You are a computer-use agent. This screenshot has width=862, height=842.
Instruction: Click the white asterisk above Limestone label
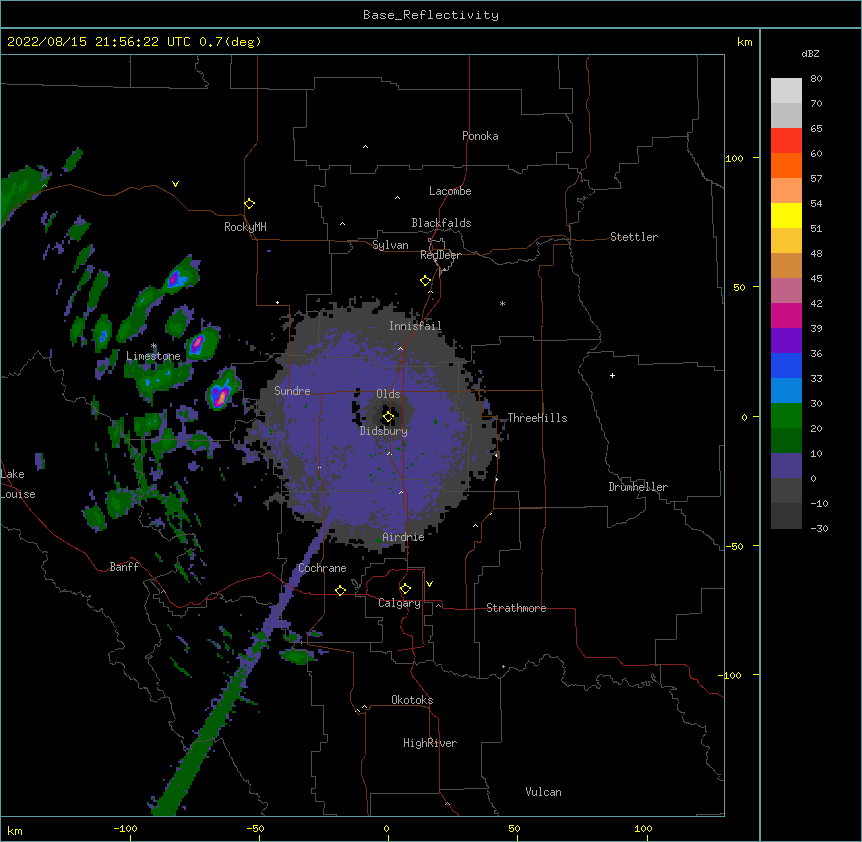click(154, 346)
